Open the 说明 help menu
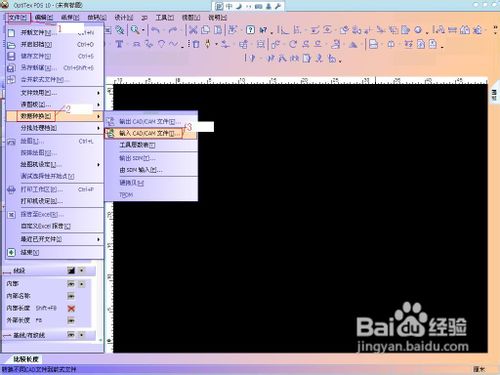The height and width of the screenshot is (375, 500). click(x=217, y=18)
